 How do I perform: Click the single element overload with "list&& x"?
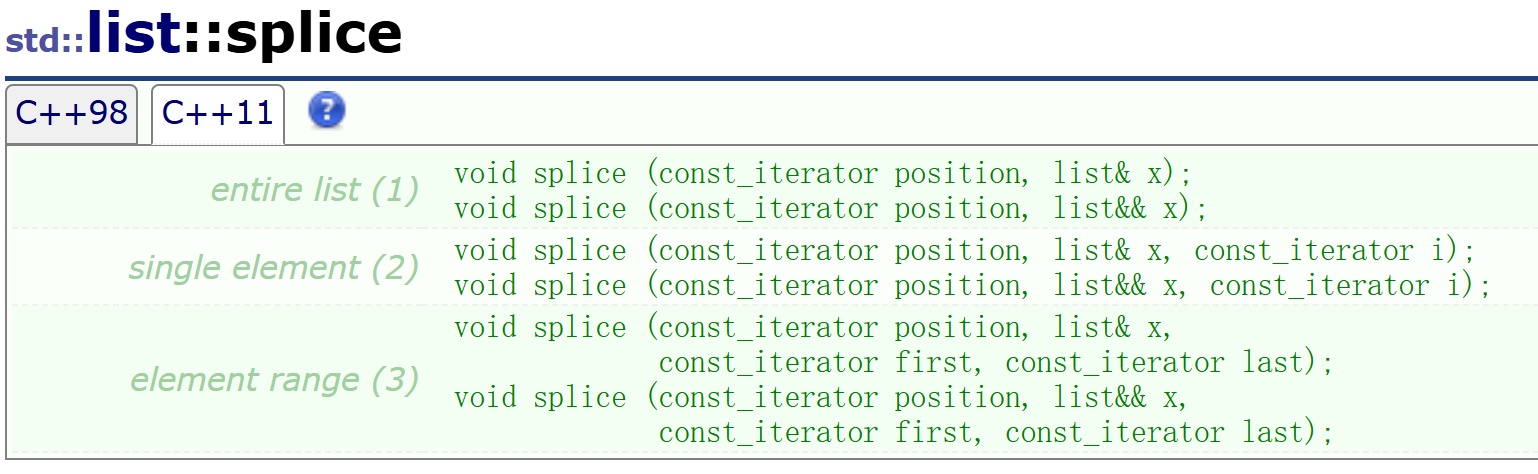coord(972,286)
